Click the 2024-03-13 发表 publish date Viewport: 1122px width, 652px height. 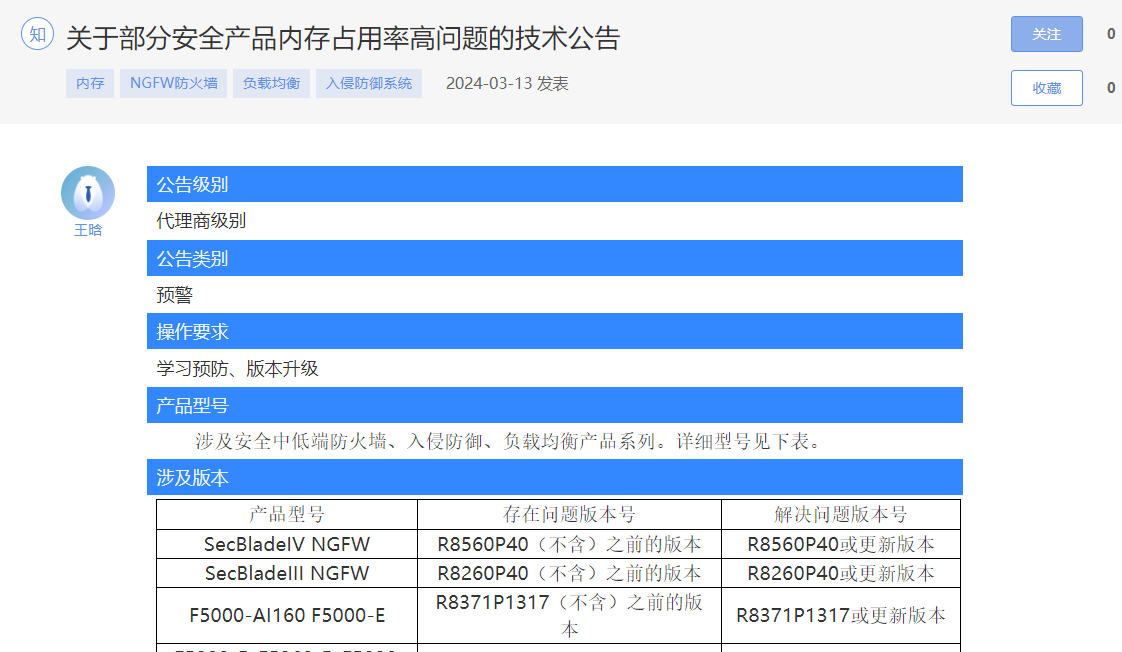tap(507, 83)
